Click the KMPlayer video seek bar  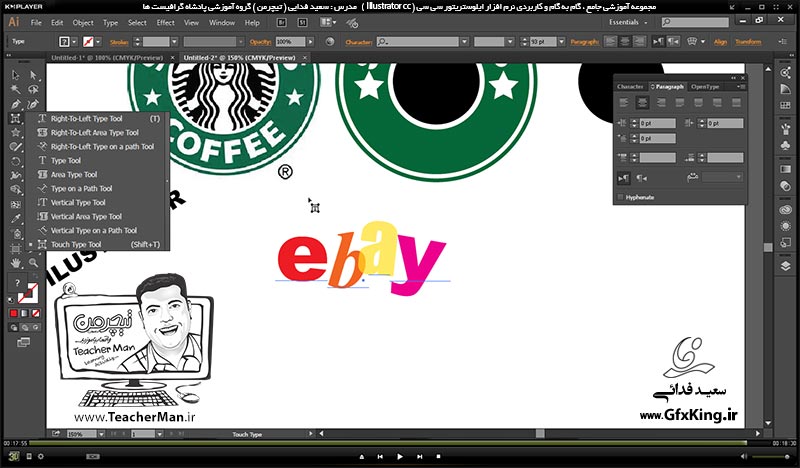(388, 444)
